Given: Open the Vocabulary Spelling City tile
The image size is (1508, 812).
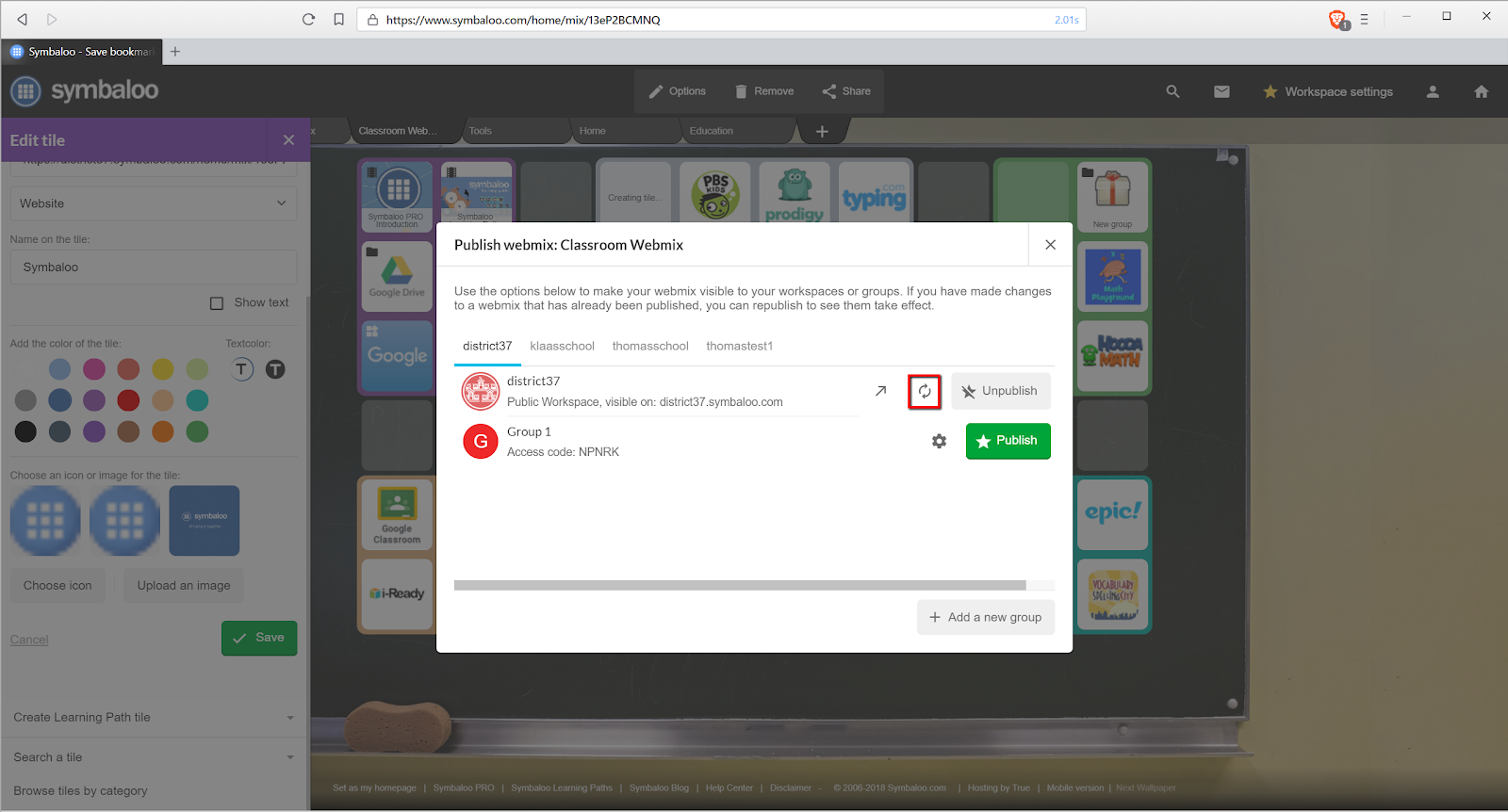Looking at the screenshot, I should [1112, 594].
